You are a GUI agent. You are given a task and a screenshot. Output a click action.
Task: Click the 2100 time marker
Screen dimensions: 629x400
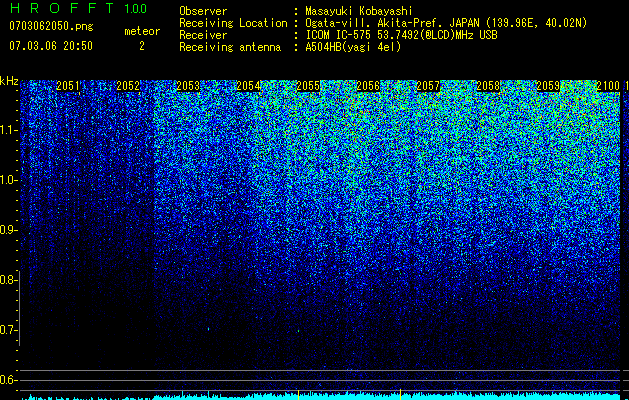tap(608, 86)
